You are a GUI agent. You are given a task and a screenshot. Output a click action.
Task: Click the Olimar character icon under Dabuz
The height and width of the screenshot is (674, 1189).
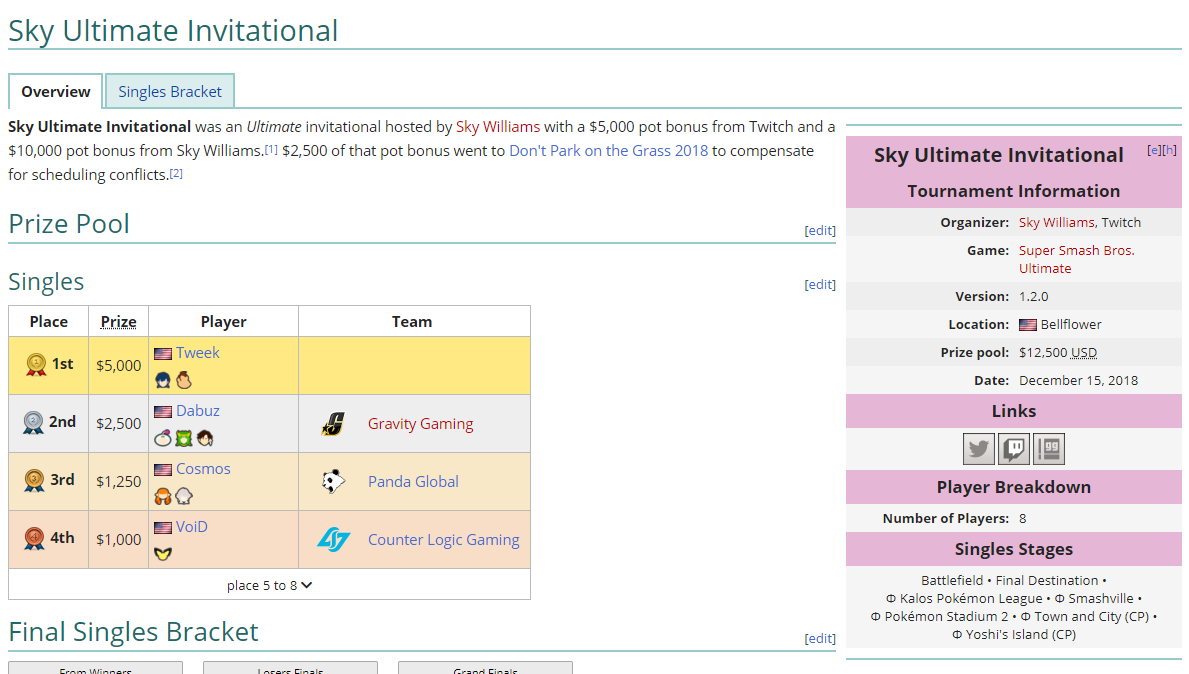[163, 437]
